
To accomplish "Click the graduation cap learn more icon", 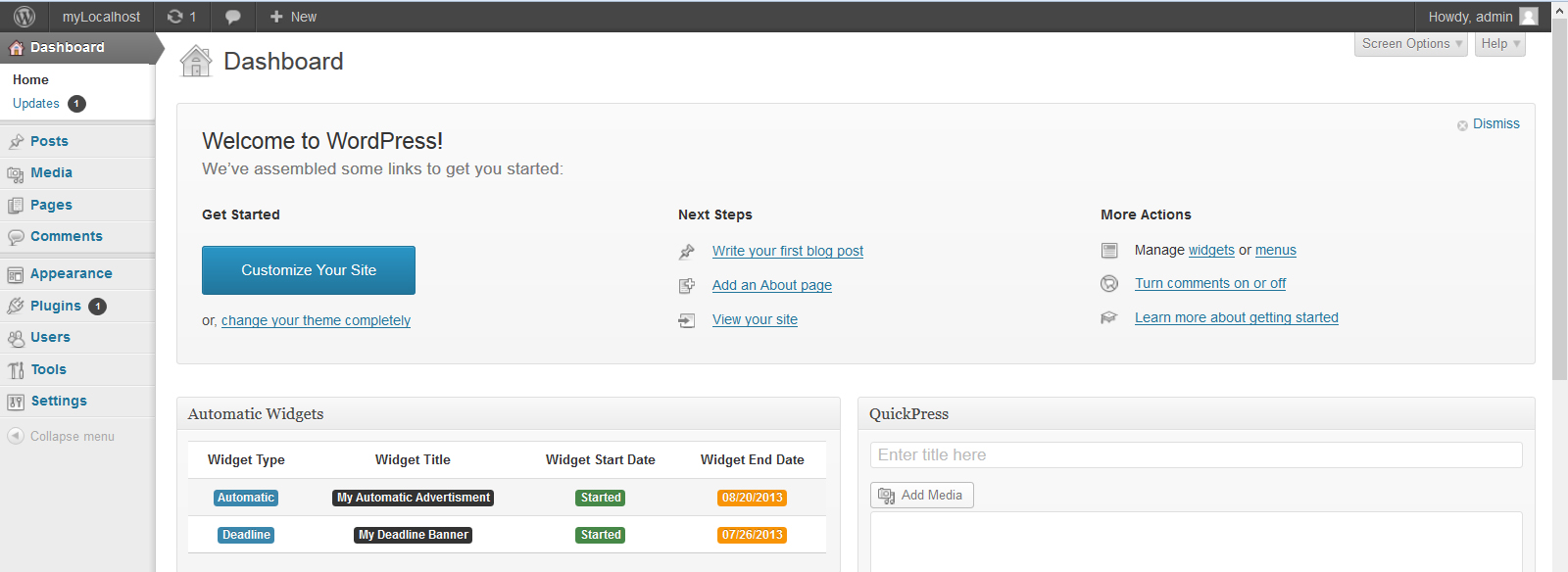I will pos(1109,317).
